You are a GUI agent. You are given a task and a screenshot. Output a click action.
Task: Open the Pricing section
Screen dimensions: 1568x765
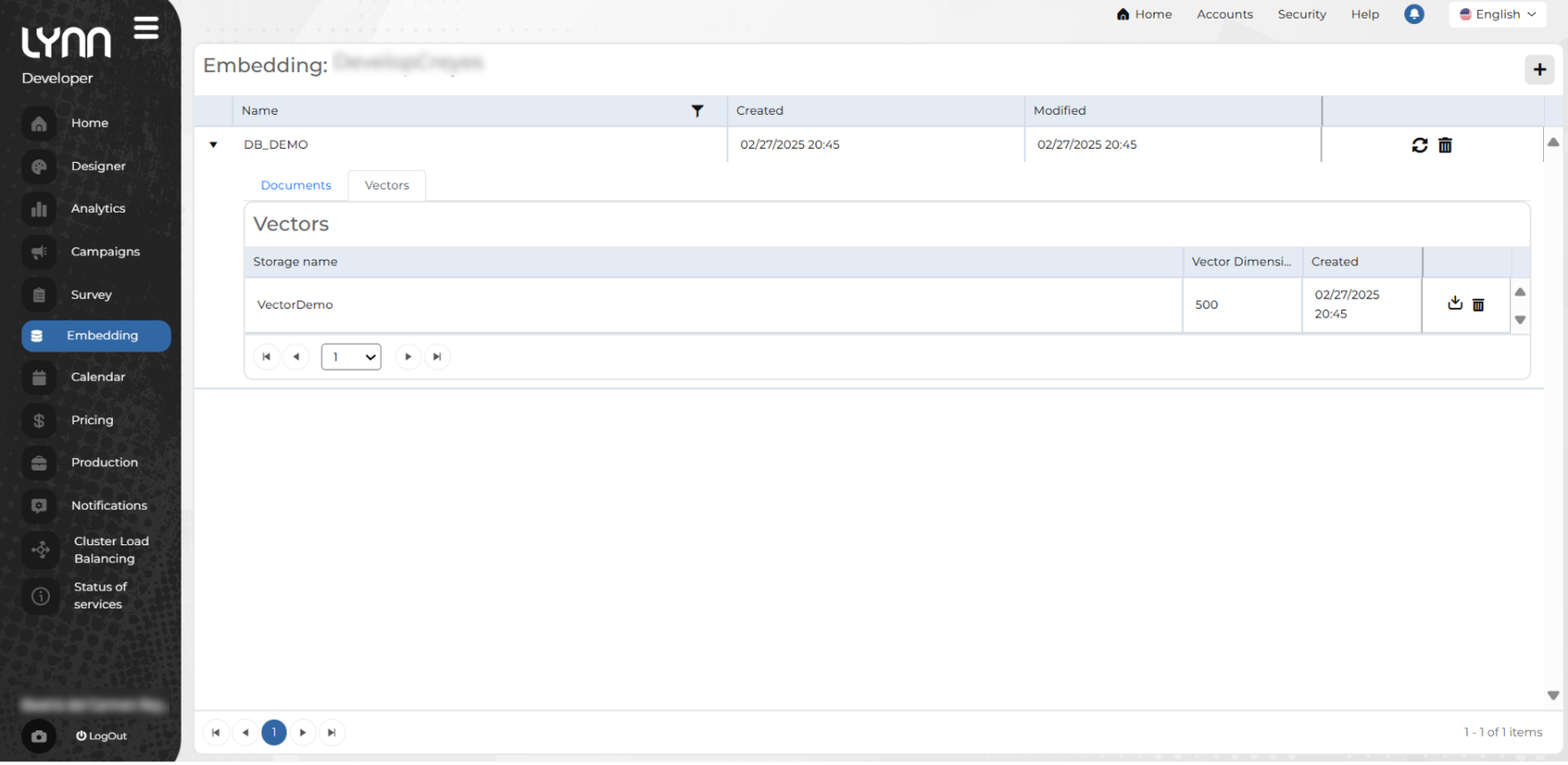point(92,420)
